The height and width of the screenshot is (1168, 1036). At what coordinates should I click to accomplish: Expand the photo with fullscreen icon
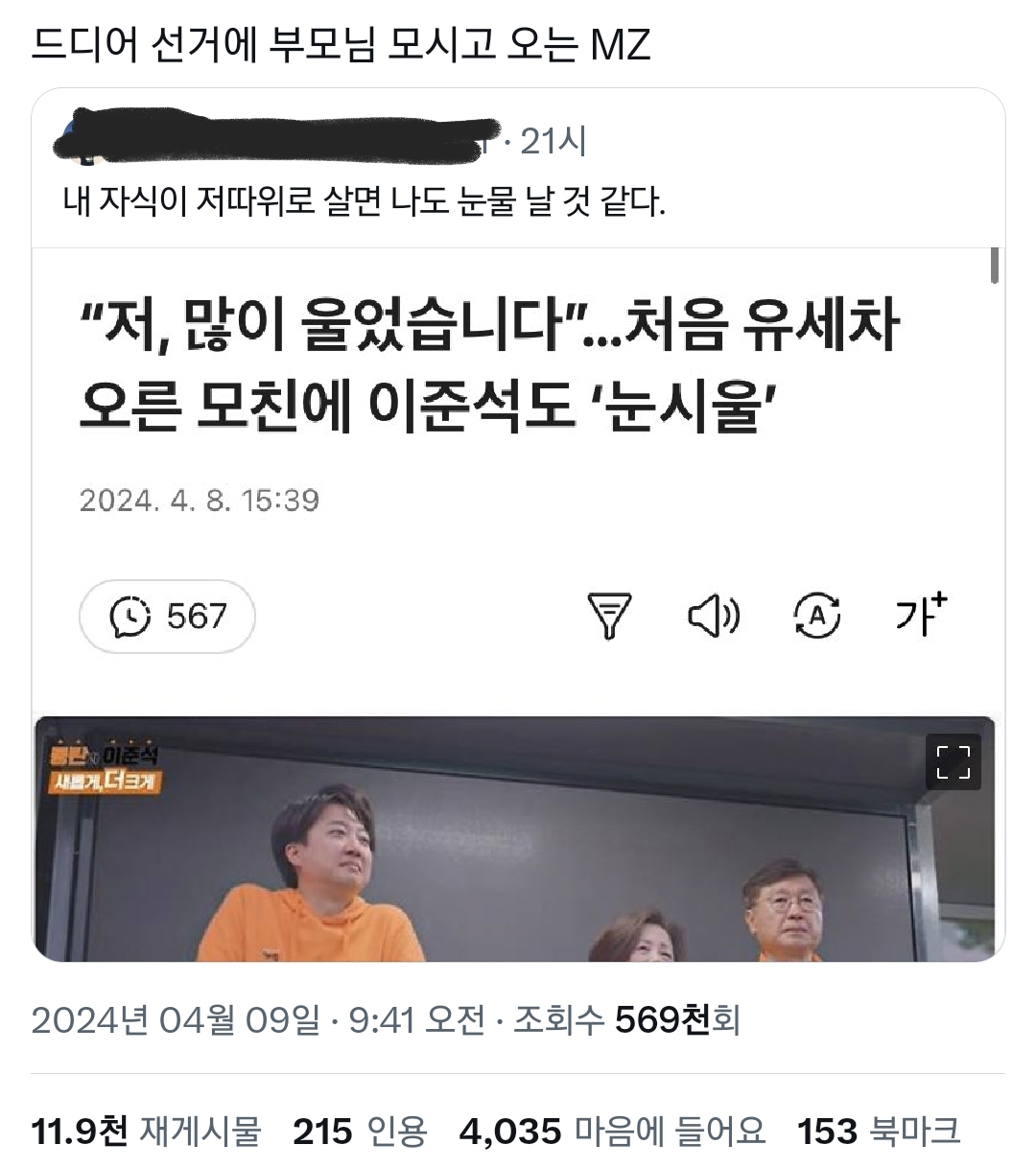click(953, 762)
